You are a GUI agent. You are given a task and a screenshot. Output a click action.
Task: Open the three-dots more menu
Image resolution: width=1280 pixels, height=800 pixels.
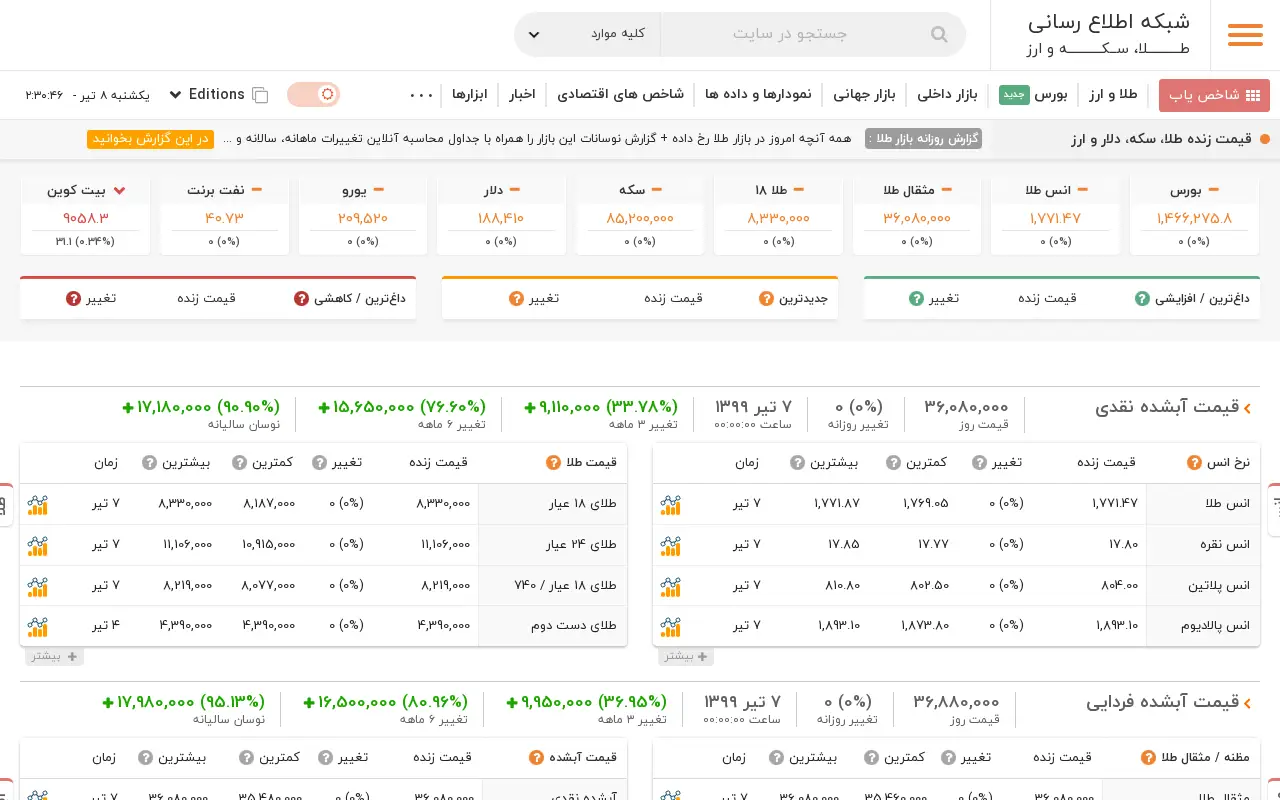422,95
